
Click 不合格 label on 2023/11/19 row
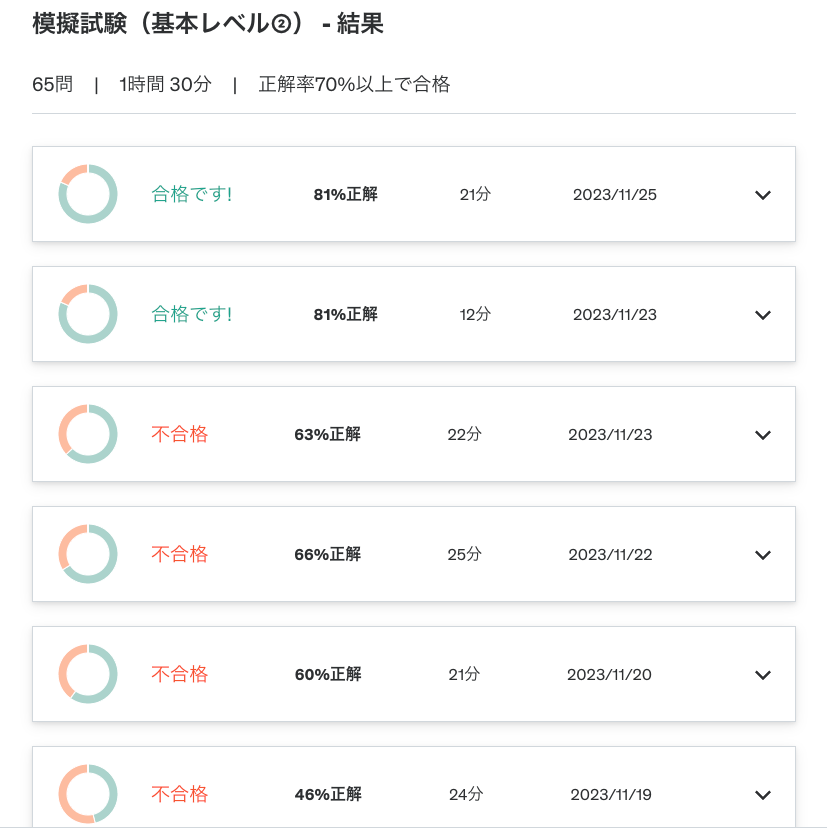(x=179, y=794)
